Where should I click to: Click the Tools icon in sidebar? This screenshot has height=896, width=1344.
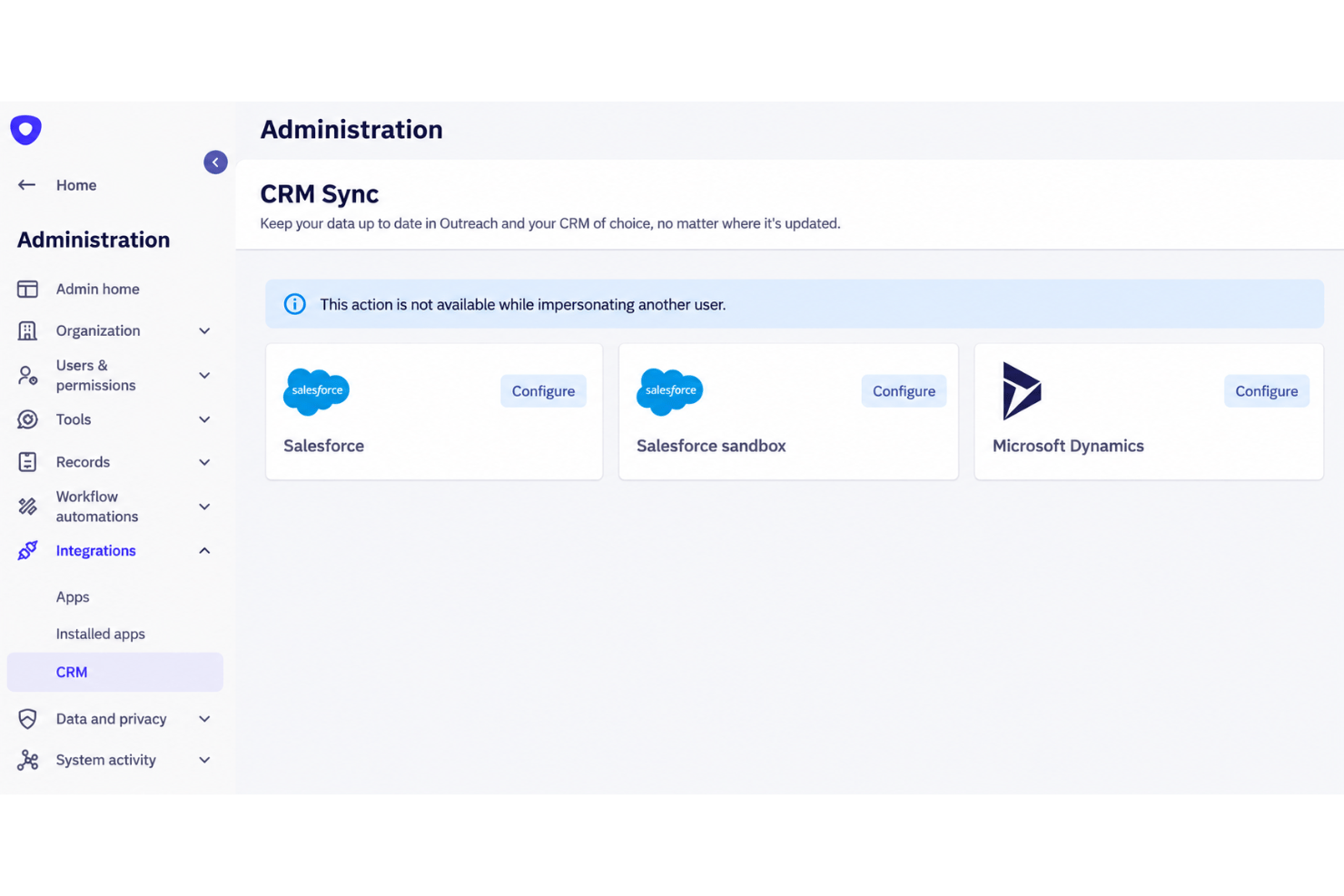click(27, 419)
